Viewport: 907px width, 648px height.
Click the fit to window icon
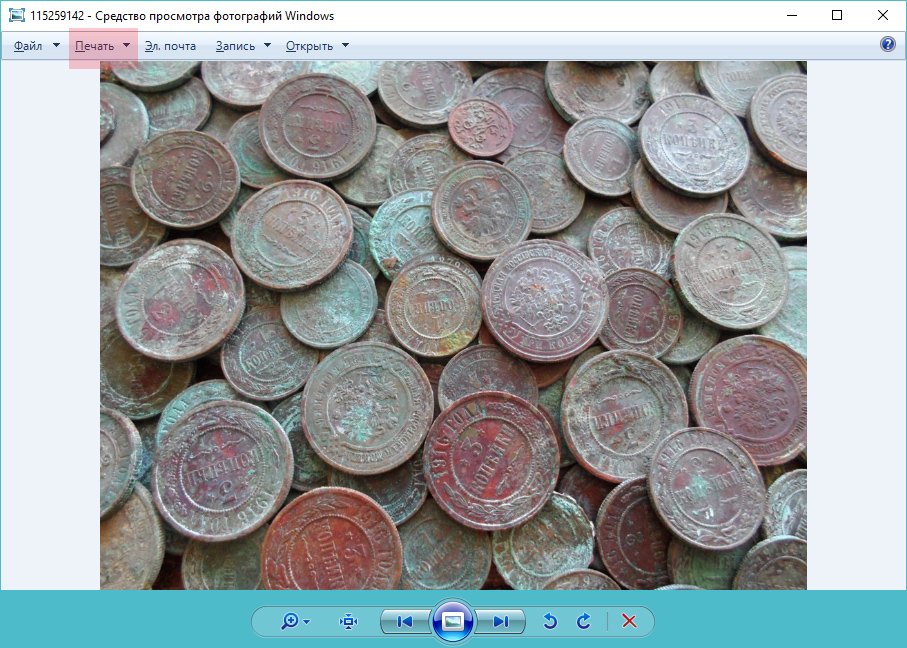pyautogui.click(x=348, y=622)
